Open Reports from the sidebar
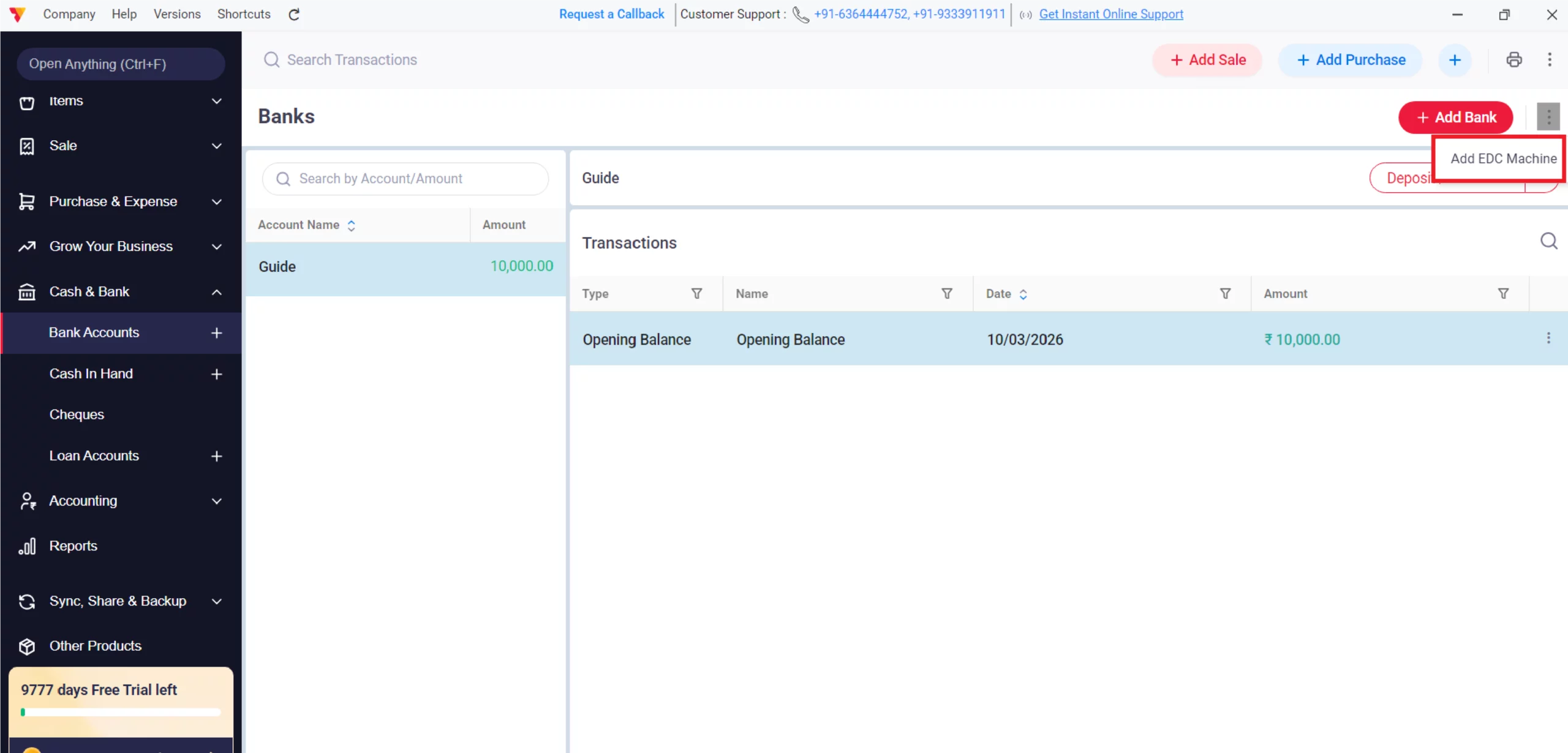The width and height of the screenshot is (1568, 753). click(x=73, y=546)
